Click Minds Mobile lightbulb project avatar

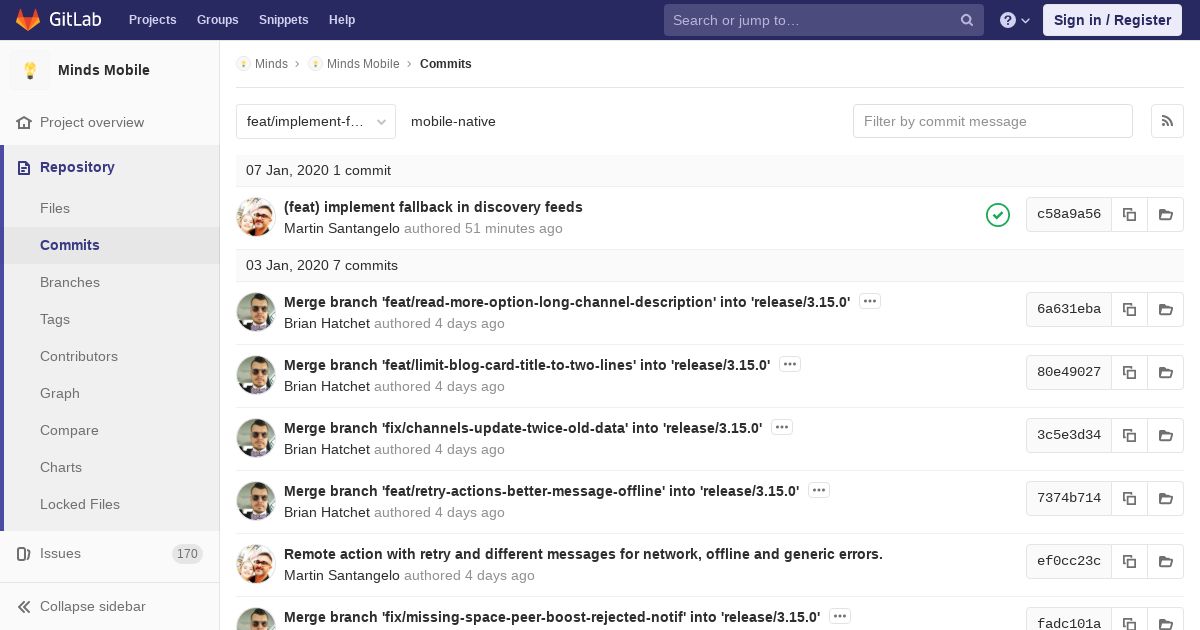(x=30, y=70)
